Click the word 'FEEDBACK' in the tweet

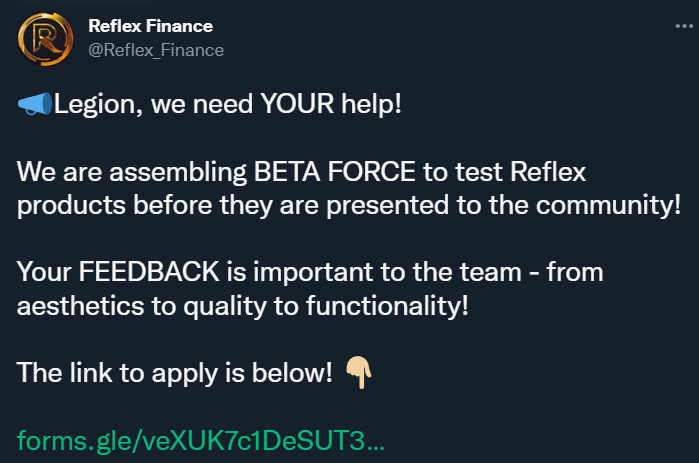pos(149,271)
